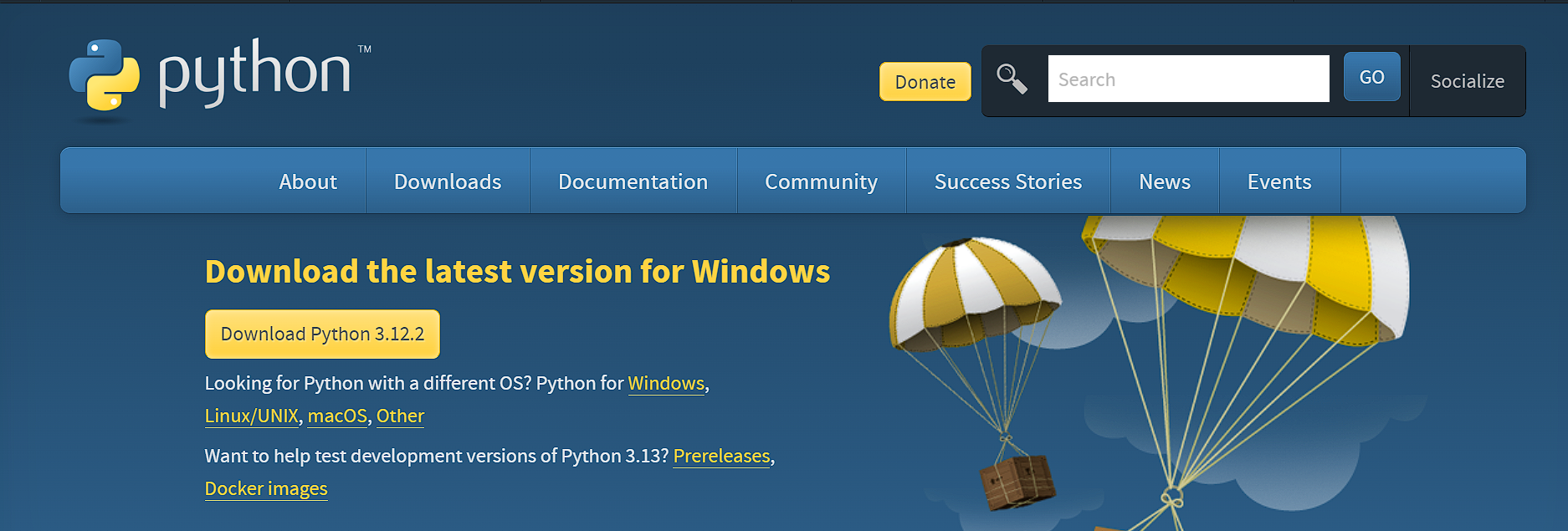Click the GO search button
1568x531 pixels.
click(x=1371, y=77)
